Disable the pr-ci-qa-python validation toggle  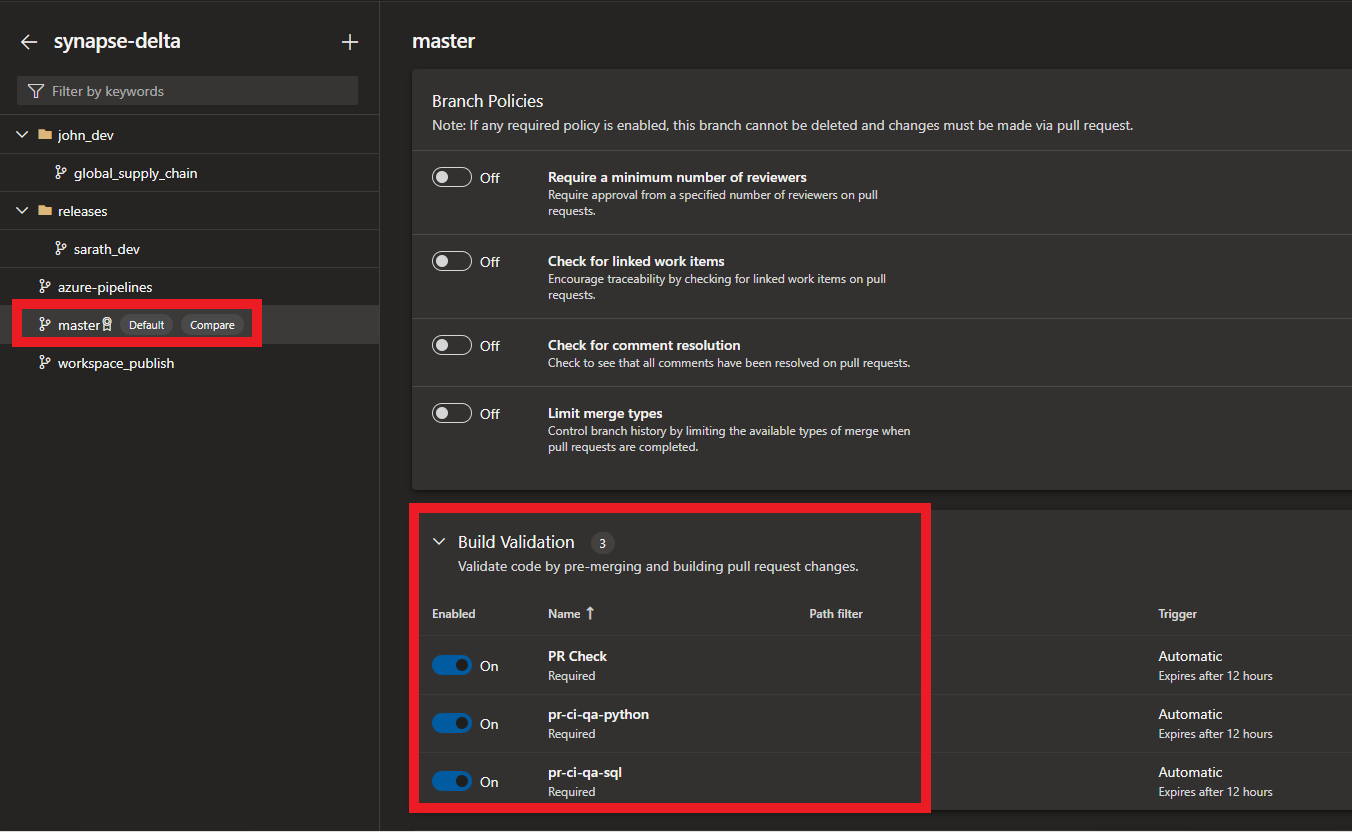click(452, 723)
